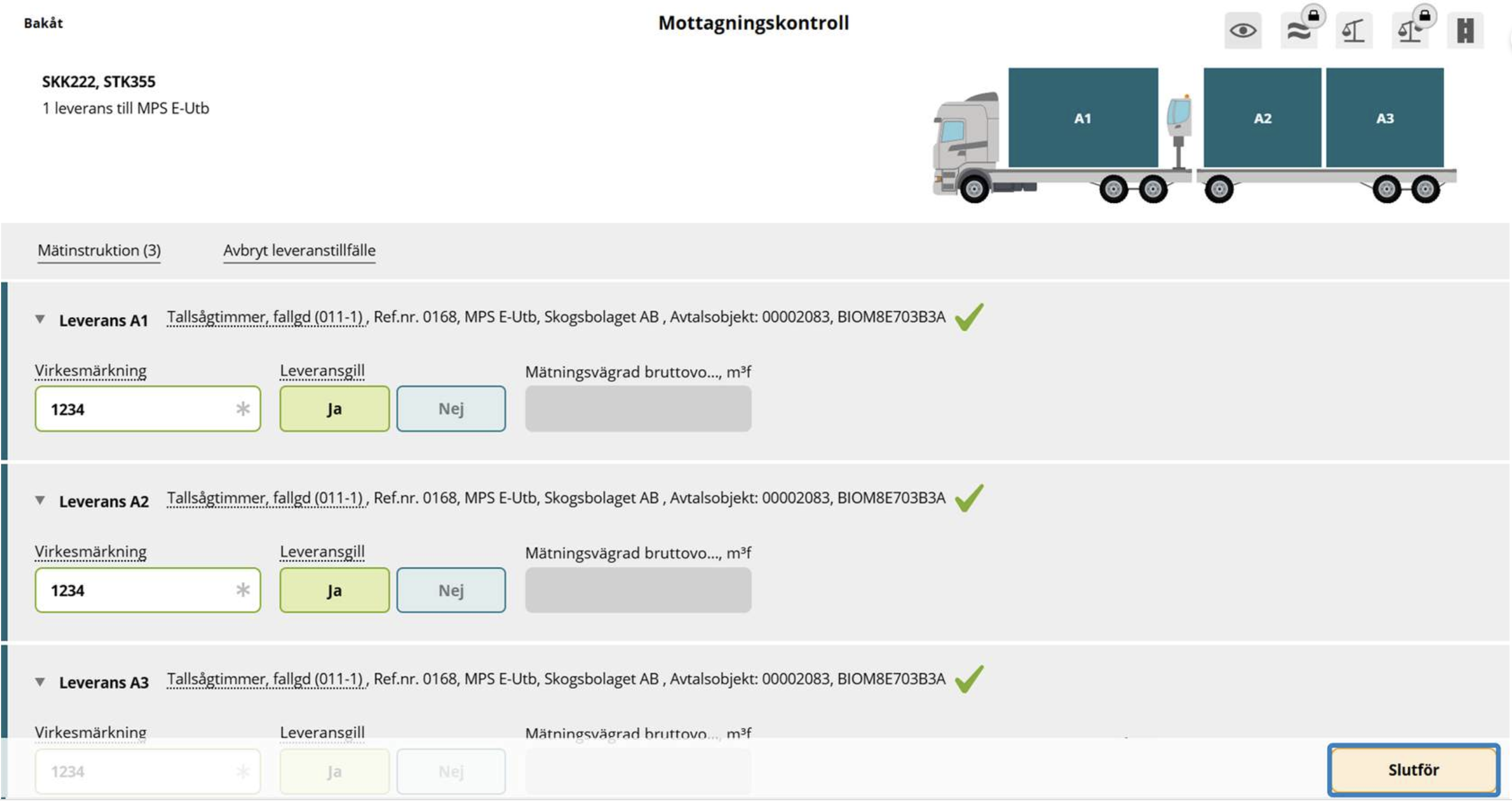
Task: Select the single scale weighing icon
Action: pyautogui.click(x=1354, y=30)
